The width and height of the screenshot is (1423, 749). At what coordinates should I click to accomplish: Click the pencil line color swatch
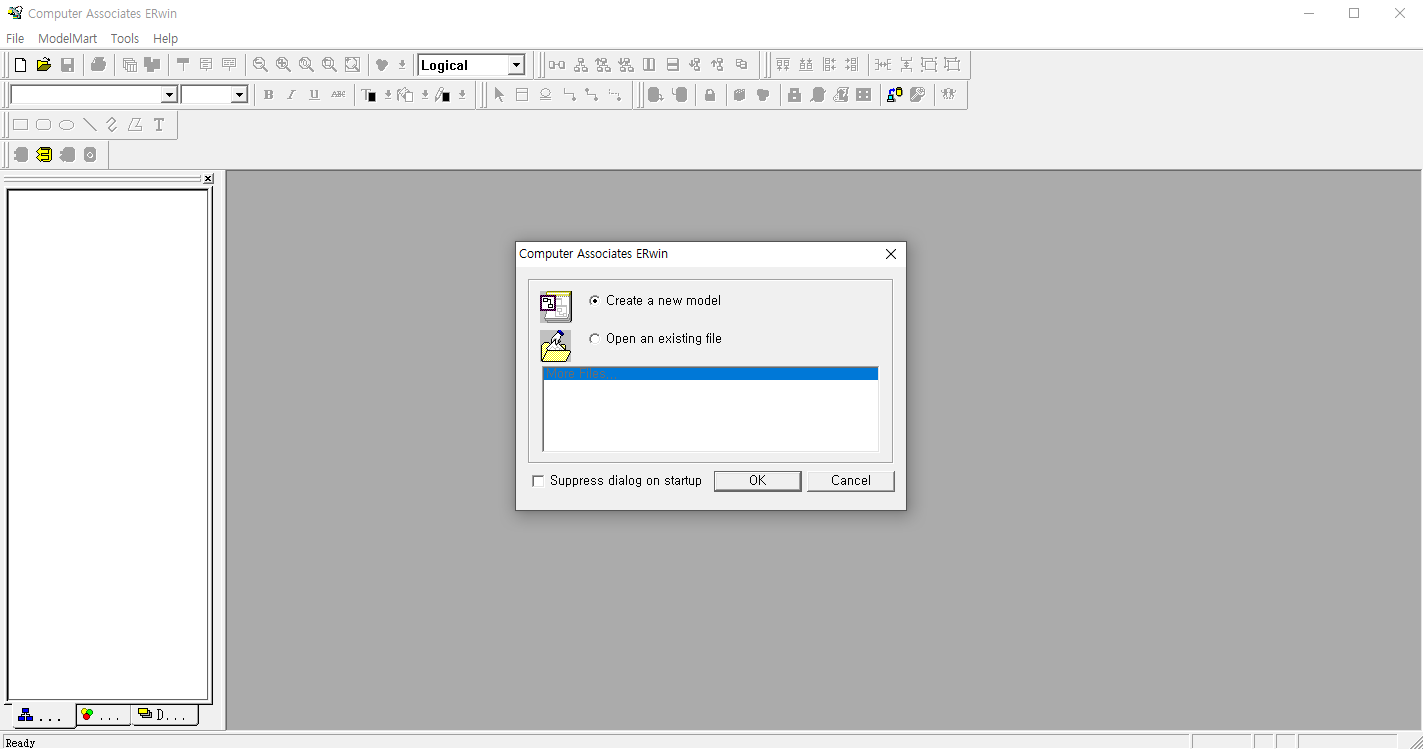tap(442, 95)
